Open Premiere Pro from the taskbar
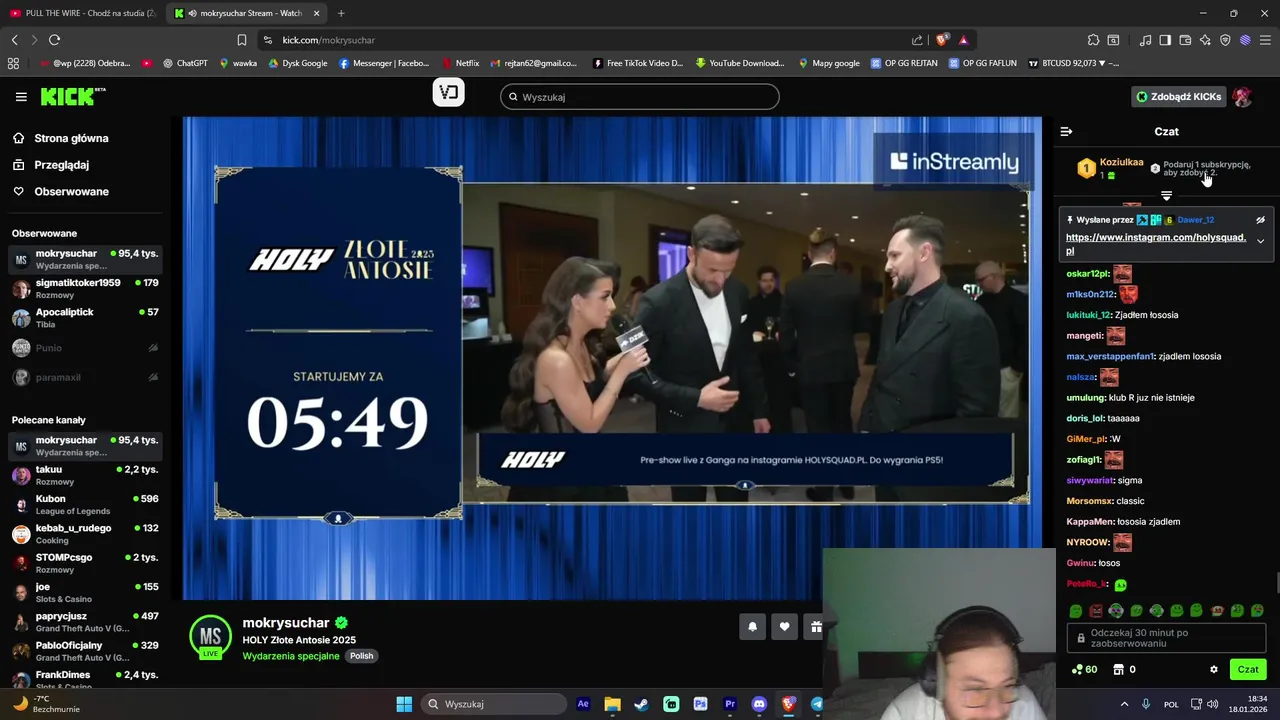This screenshot has height=720, width=1280. 730,704
